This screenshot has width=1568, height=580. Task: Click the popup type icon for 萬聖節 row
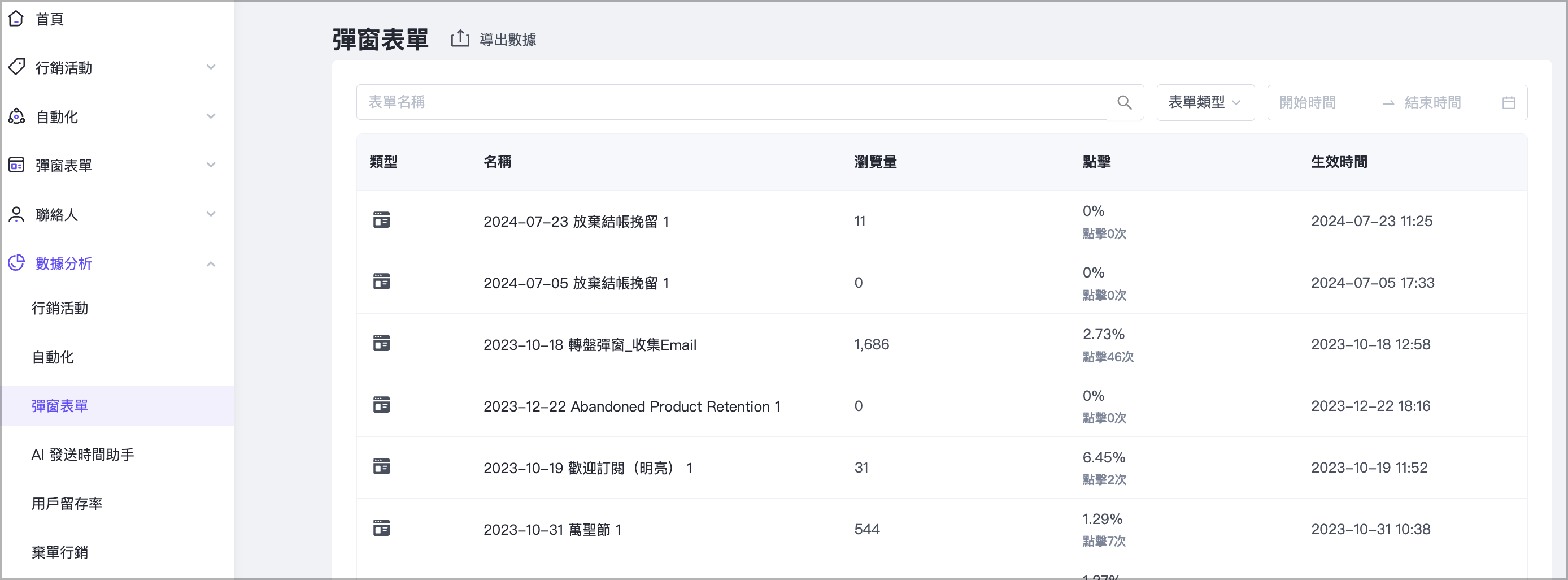point(381,527)
